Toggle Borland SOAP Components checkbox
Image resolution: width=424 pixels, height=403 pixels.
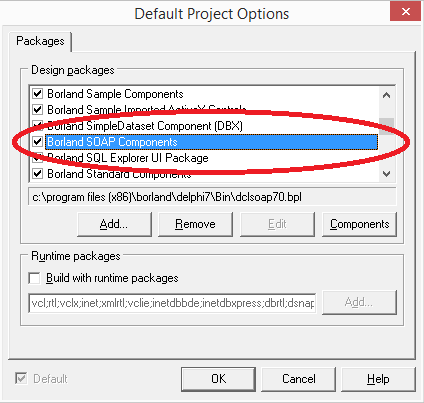pos(37,142)
